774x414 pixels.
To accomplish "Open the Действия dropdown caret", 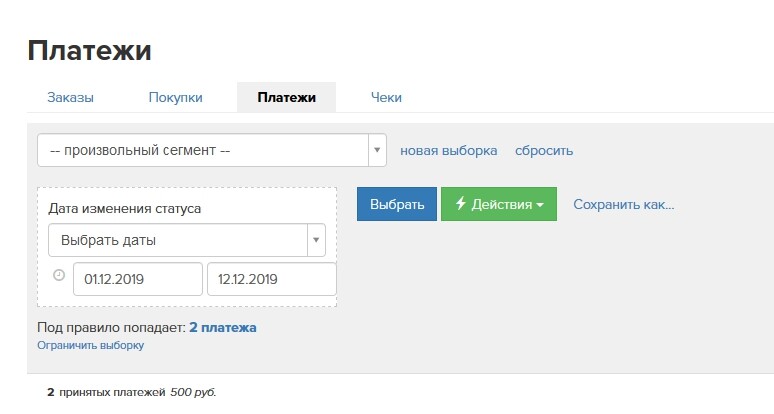I will [540, 205].
